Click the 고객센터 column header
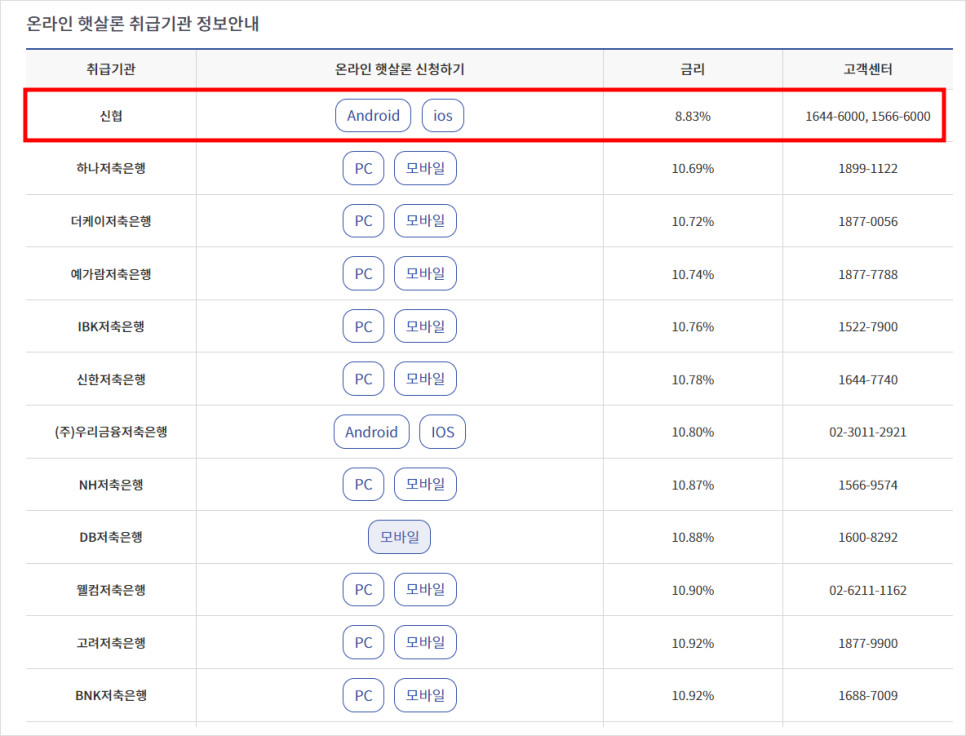The height and width of the screenshot is (736, 966). coord(867,69)
